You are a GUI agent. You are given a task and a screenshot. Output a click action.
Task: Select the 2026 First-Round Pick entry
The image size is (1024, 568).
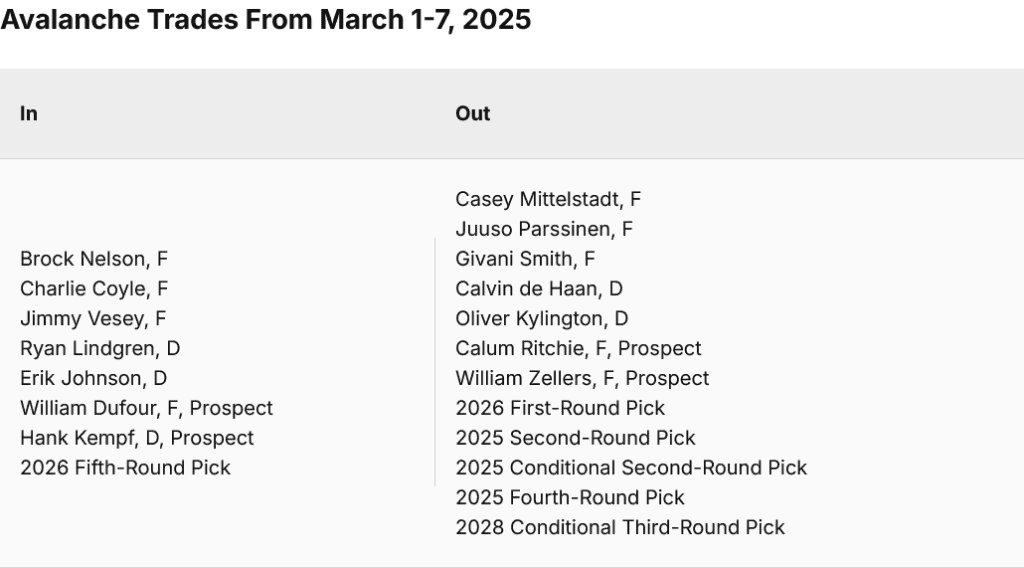pos(560,408)
